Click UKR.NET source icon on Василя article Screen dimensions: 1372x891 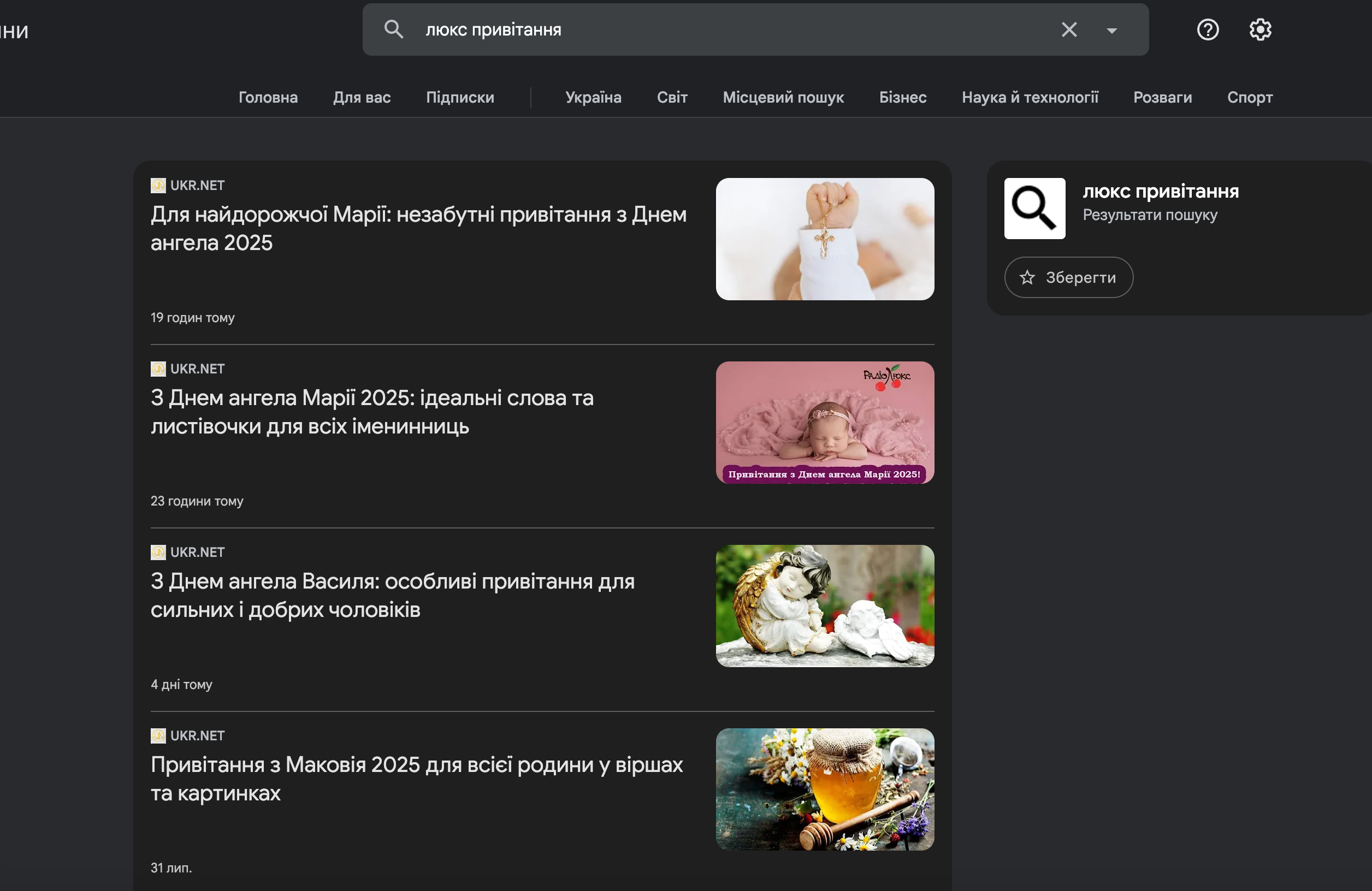(x=158, y=552)
